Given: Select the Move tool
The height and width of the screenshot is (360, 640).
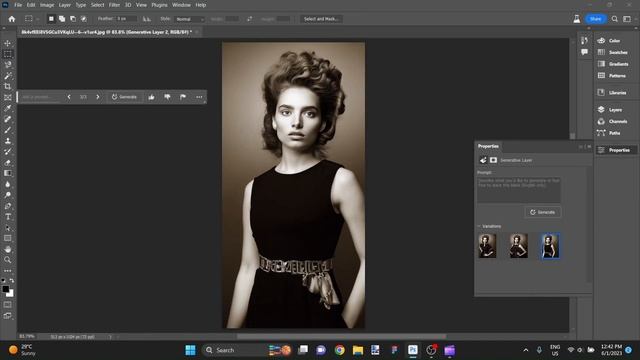Looking at the screenshot, I should (8, 43).
